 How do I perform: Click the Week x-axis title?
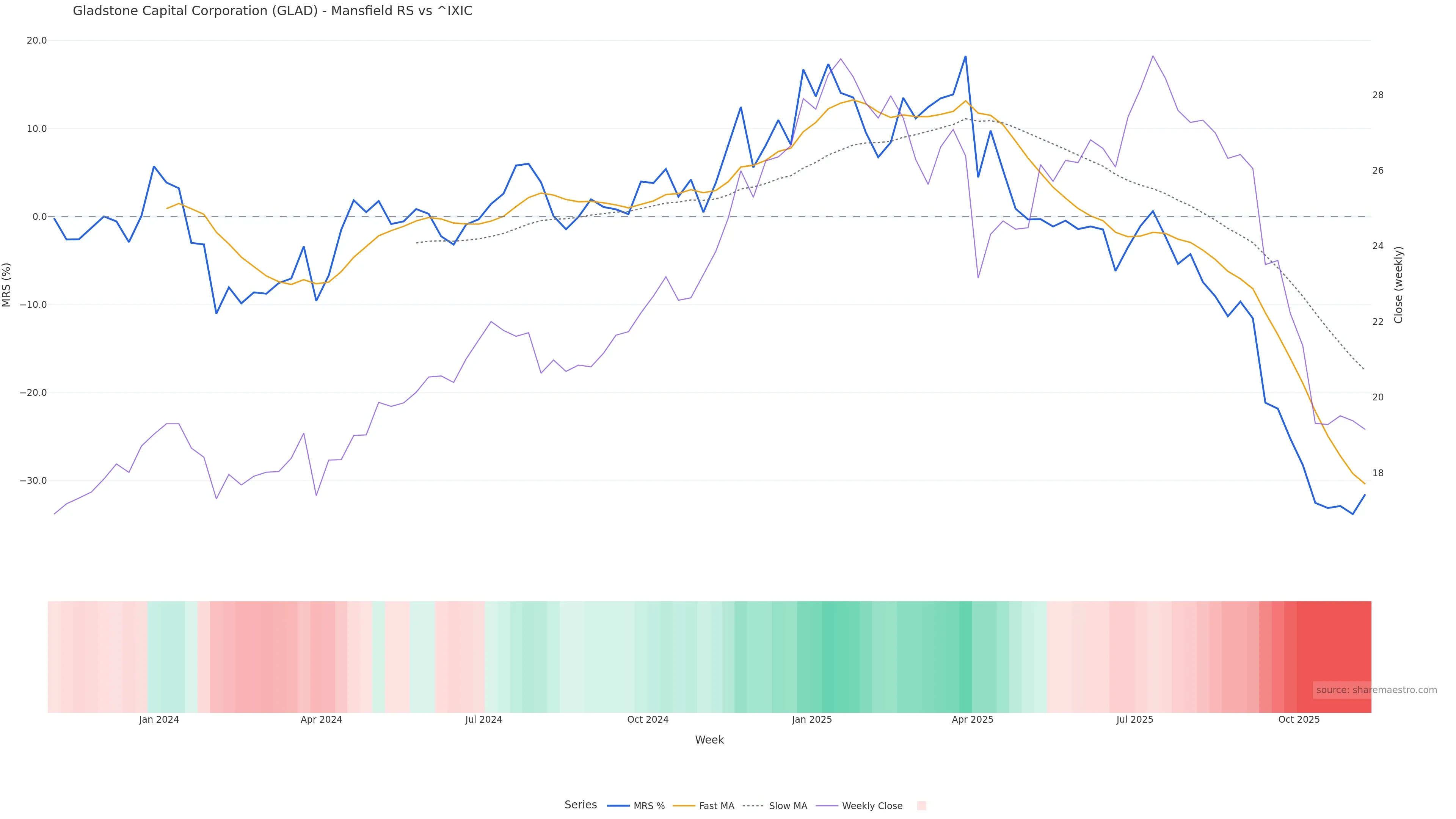[x=709, y=740]
